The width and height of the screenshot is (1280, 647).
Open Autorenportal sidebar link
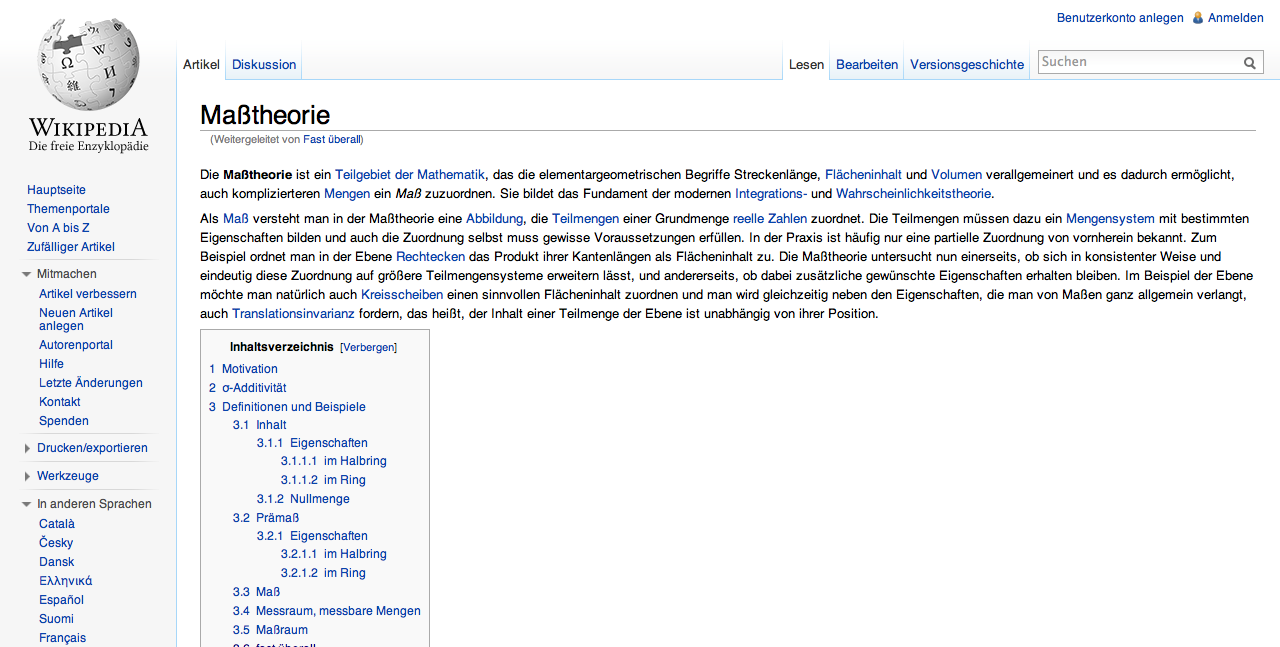click(x=76, y=345)
